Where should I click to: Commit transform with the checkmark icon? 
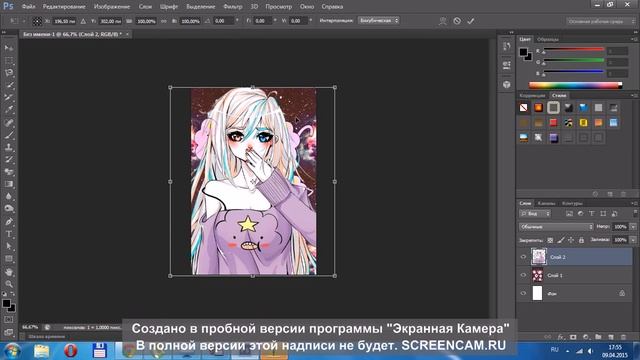471,21
